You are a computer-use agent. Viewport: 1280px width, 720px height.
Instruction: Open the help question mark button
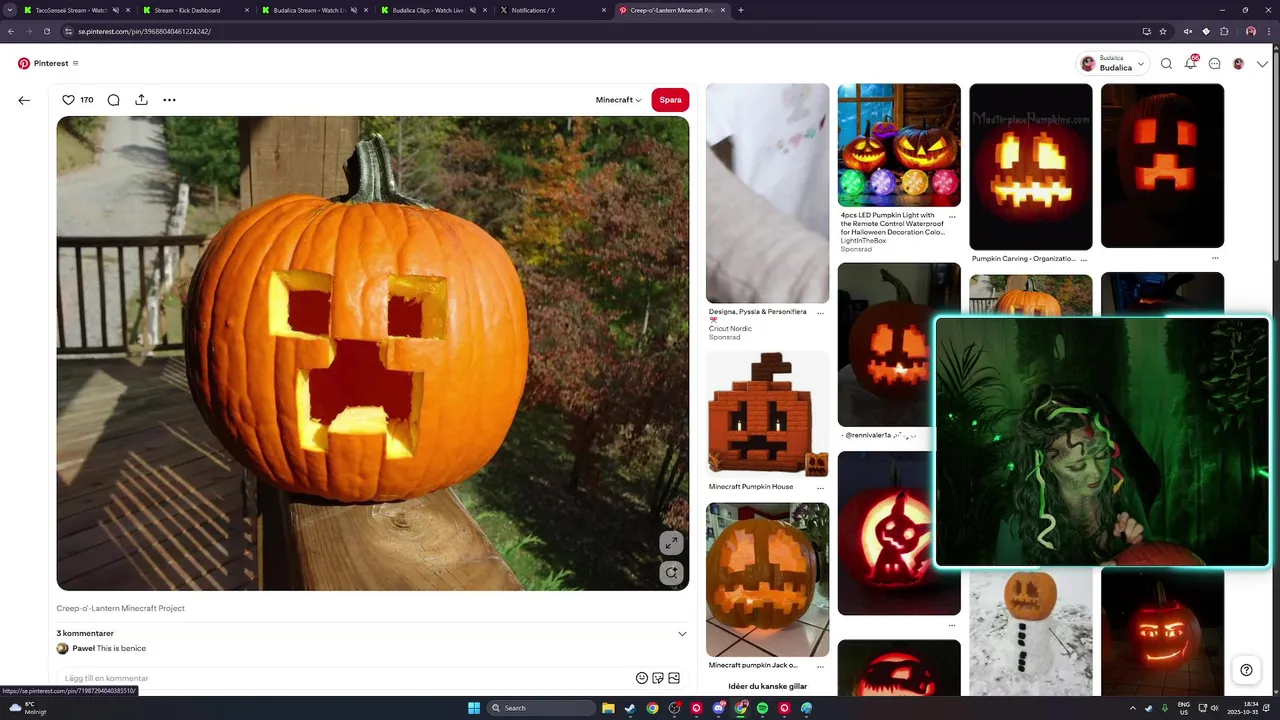1246,670
